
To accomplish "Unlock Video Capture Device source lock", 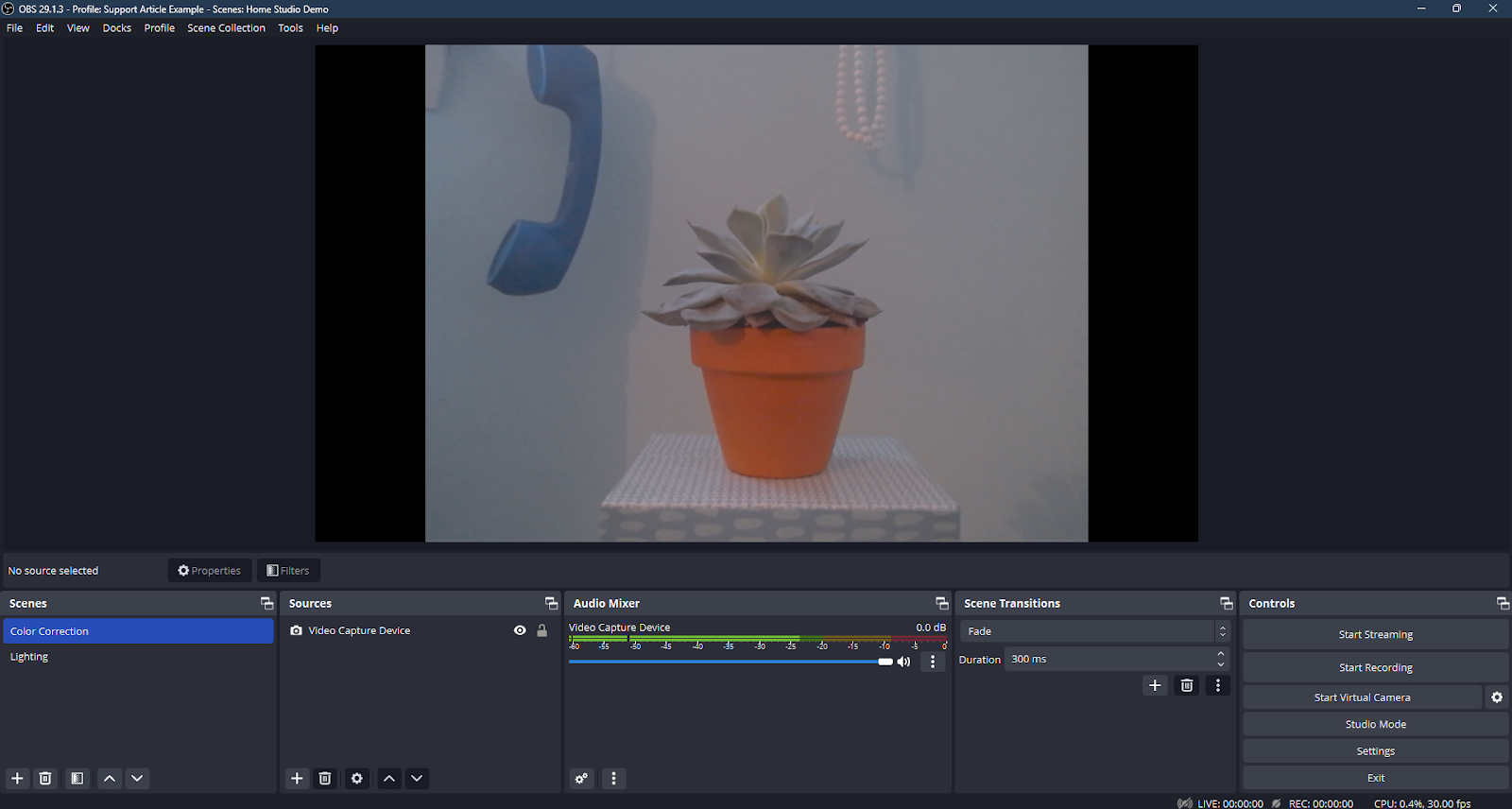I will click(542, 630).
